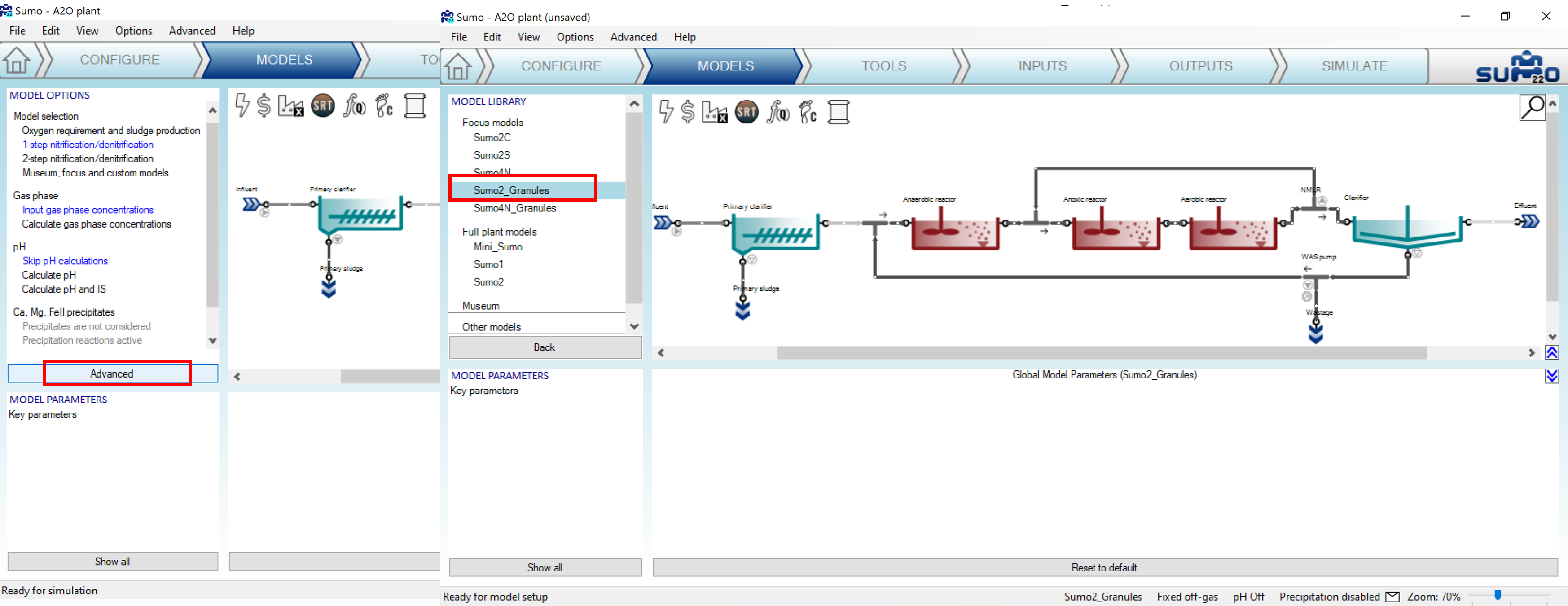The width and height of the screenshot is (1568, 606).
Task: Click the home icon in left window
Action: coord(17,60)
